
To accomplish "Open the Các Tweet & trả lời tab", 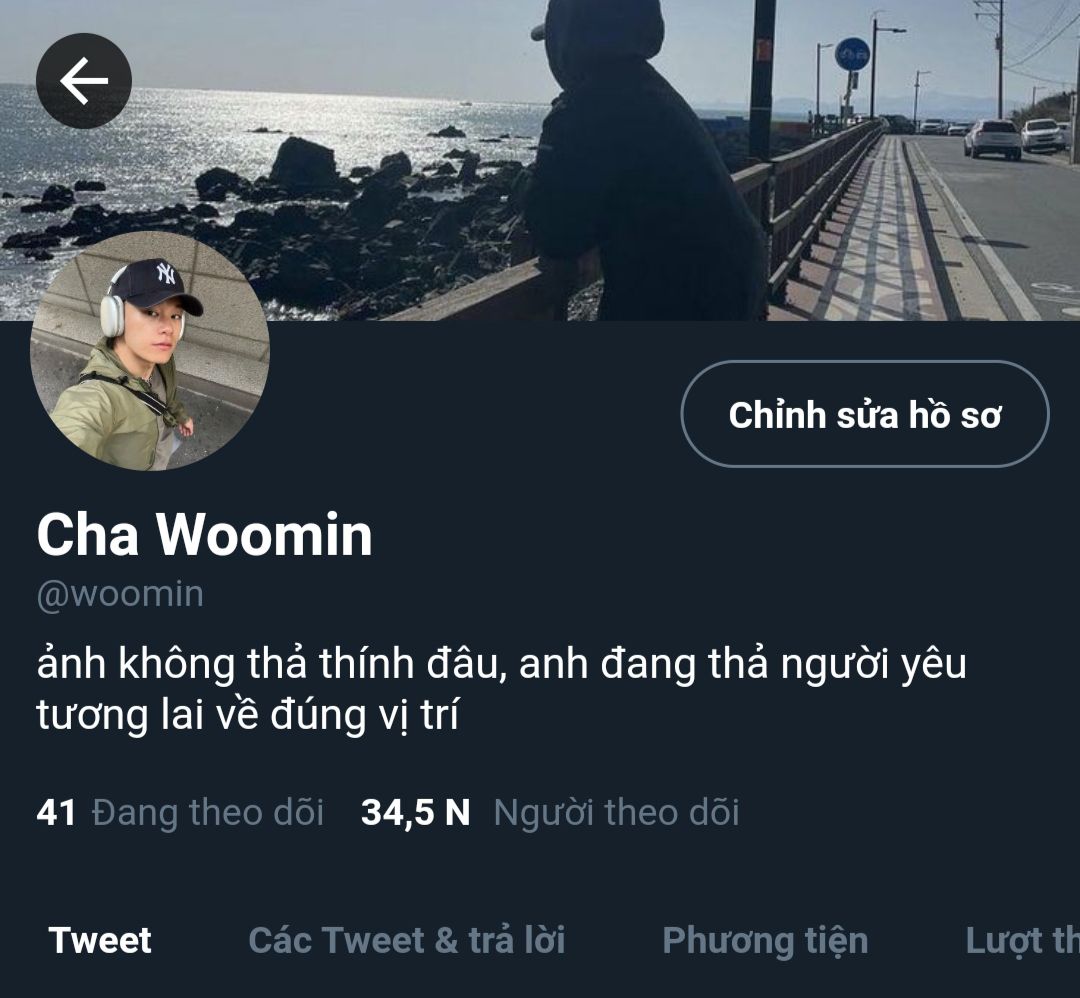I will tap(406, 940).
